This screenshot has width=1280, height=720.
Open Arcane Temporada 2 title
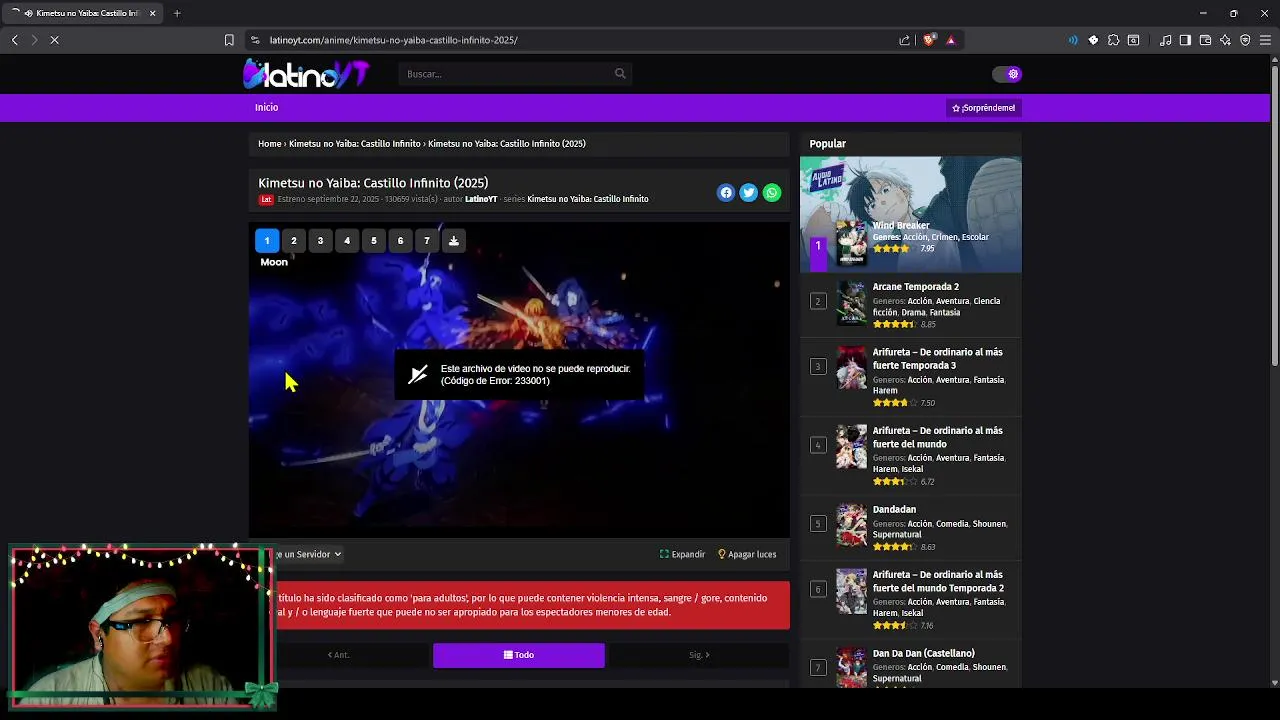[916, 287]
